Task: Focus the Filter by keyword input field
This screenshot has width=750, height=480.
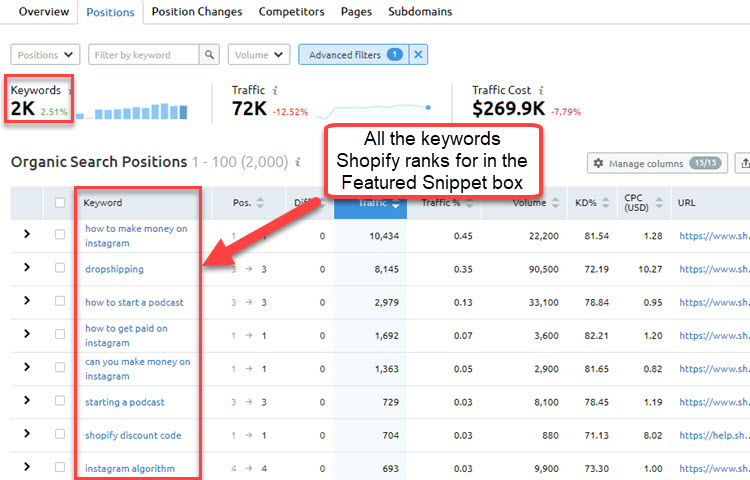Action: pos(143,55)
